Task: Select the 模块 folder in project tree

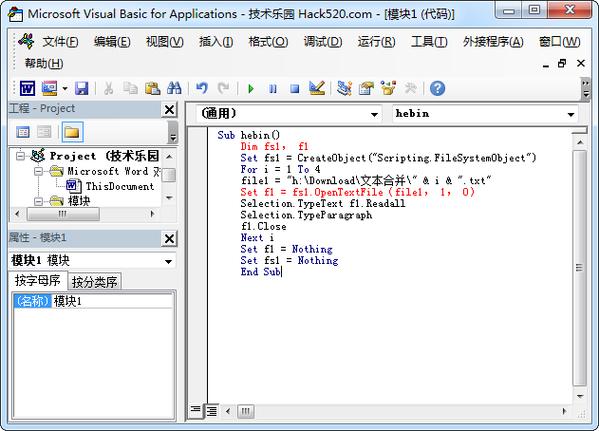Action: pos(79,201)
